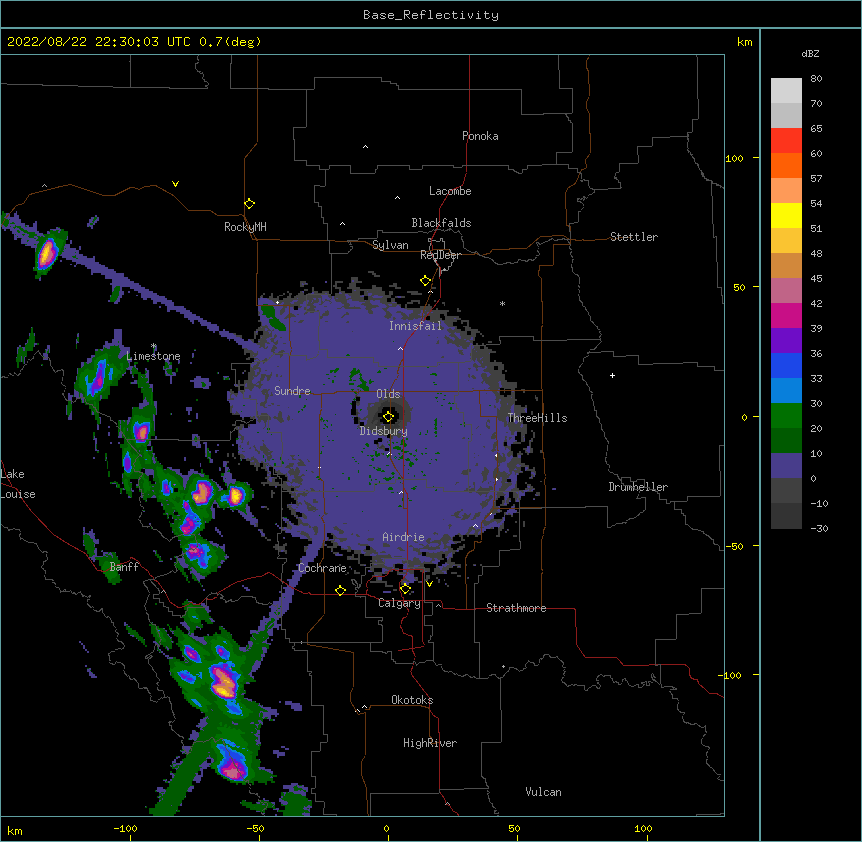The image size is (862, 842).
Task: Click the green 20-30 dBZ legend swatch
Action: [786, 416]
